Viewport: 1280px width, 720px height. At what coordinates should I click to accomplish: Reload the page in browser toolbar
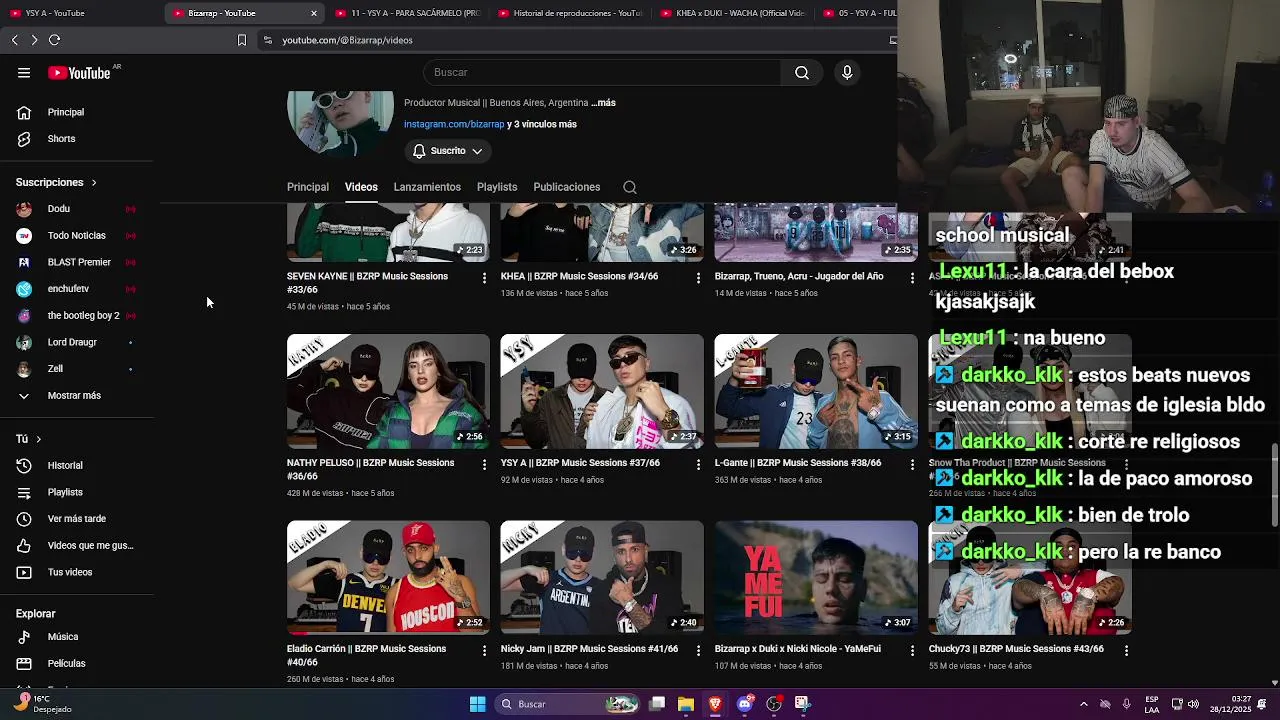coord(54,40)
